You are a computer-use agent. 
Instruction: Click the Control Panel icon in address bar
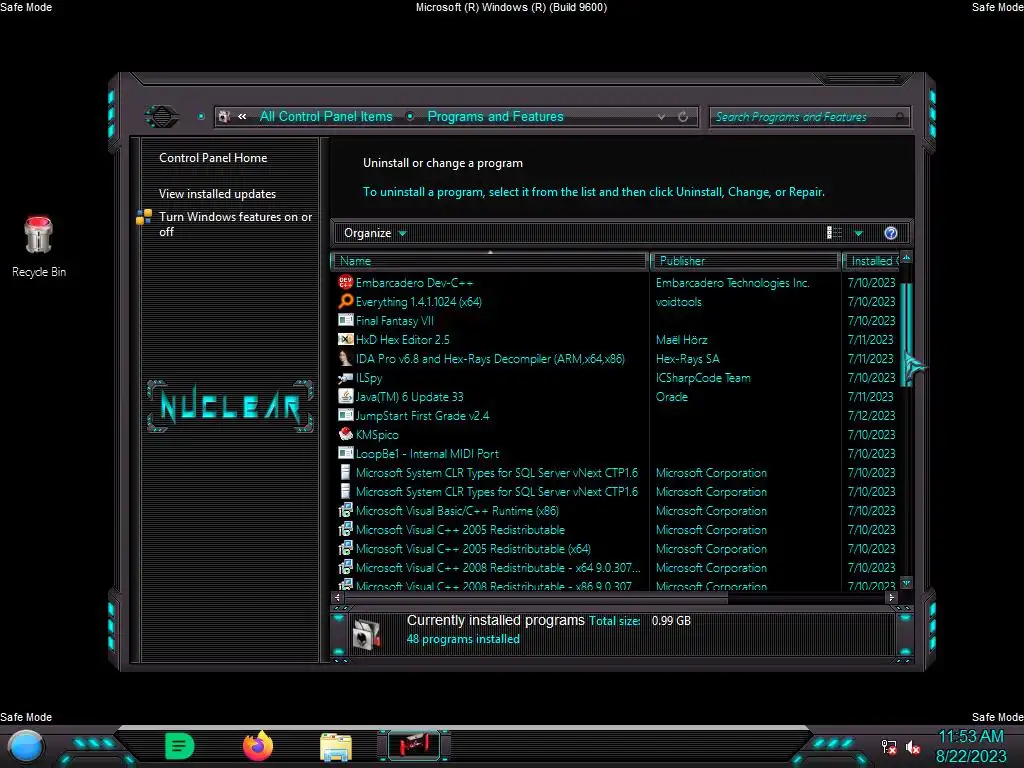coord(224,116)
